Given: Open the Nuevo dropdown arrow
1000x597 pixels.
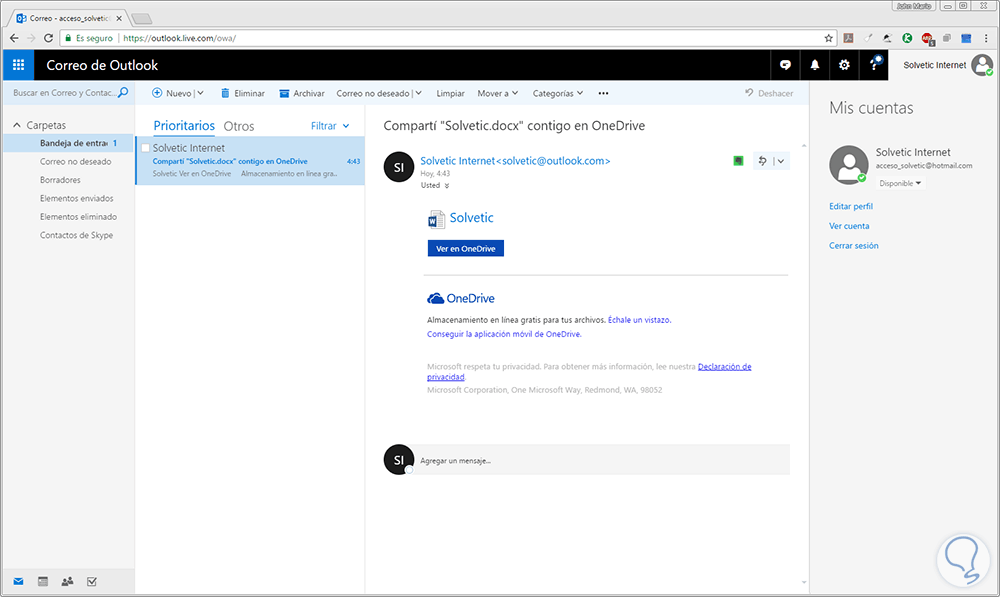Looking at the screenshot, I should click(x=200, y=93).
